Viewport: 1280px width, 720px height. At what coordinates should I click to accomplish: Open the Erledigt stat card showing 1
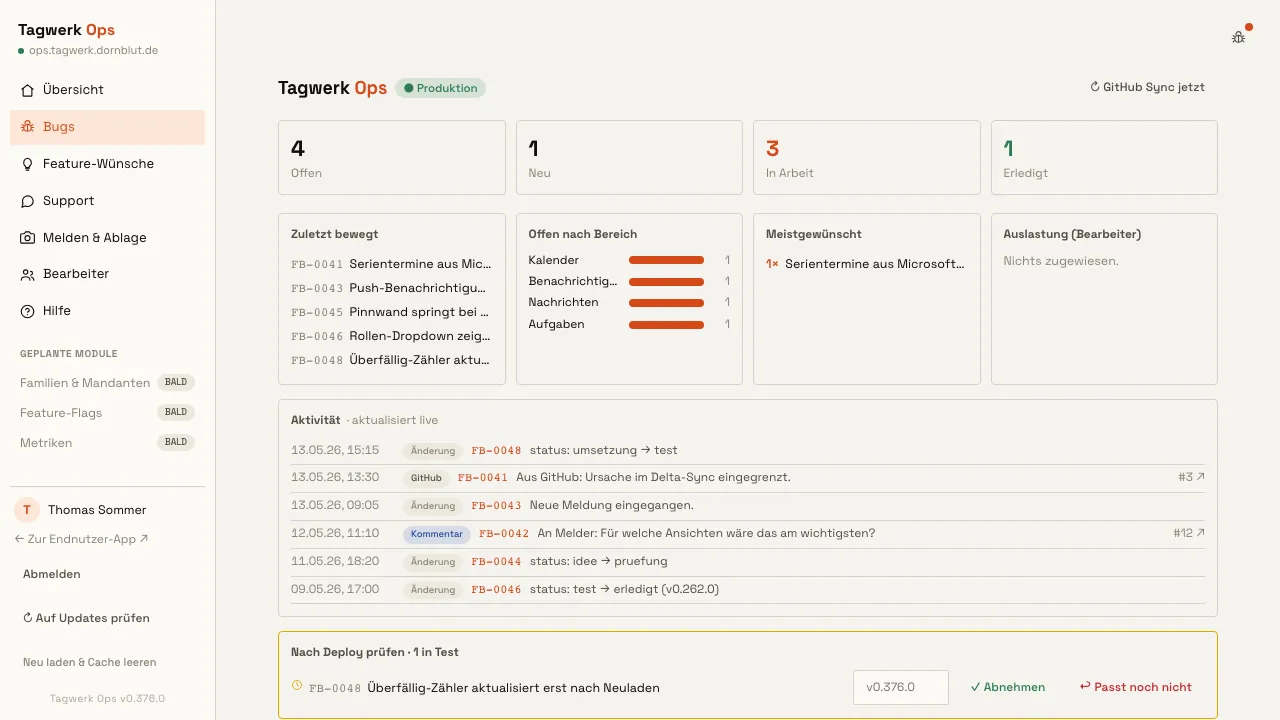pos(1104,158)
